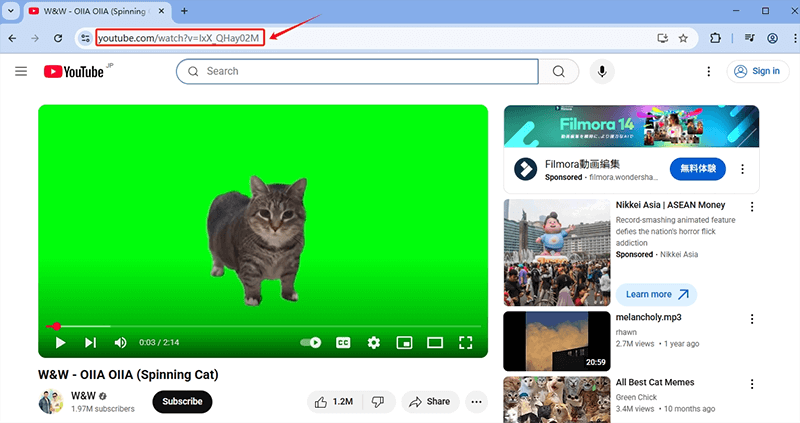Image resolution: width=800 pixels, height=423 pixels.
Task: Toggle the autoplay switch
Action: point(311,342)
